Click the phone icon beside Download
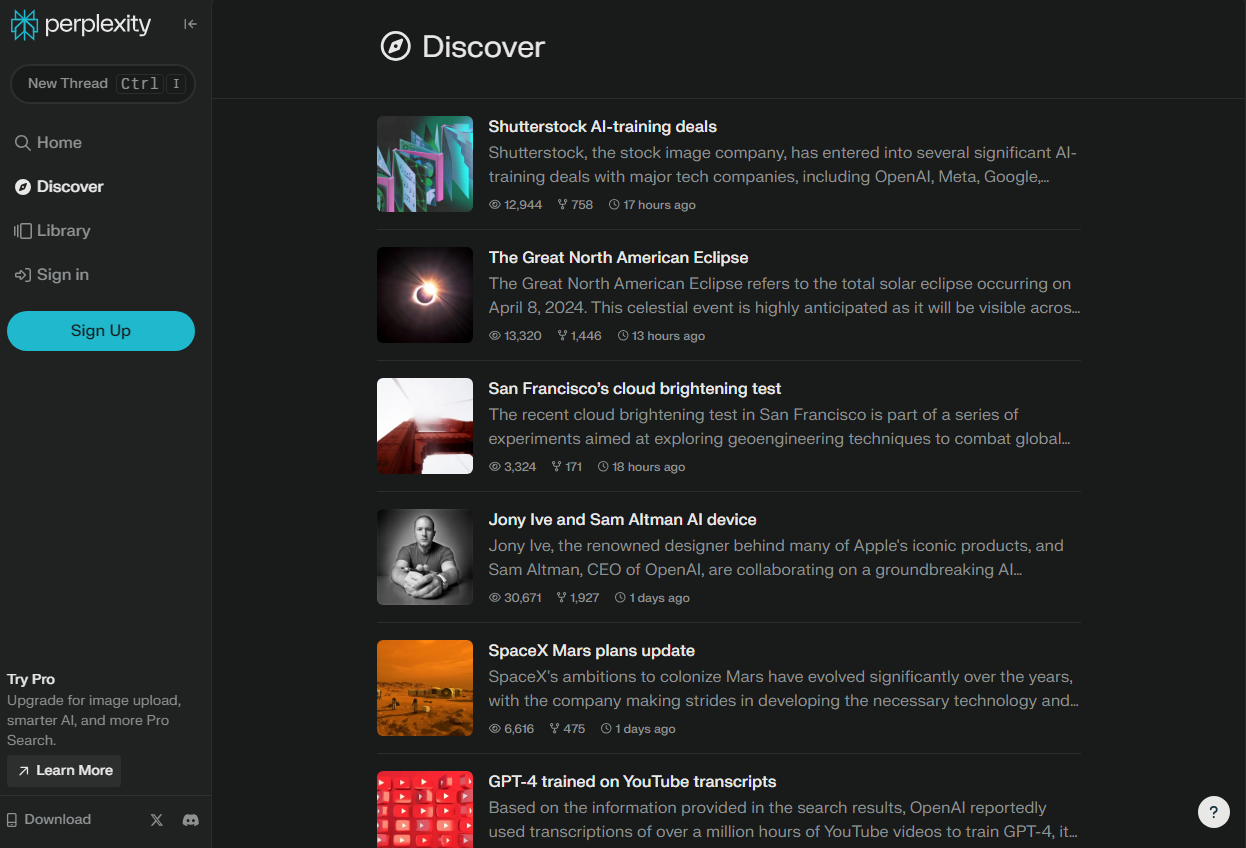Screen dimensions: 1246x848 [x=12, y=820]
